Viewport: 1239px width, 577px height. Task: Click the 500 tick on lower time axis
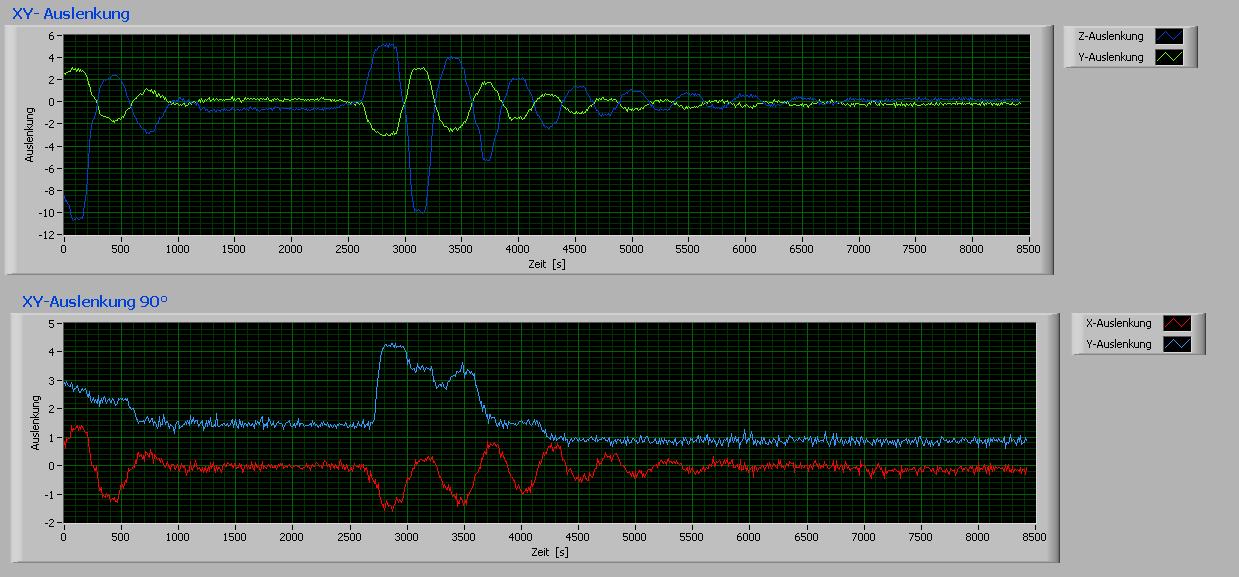(121, 537)
